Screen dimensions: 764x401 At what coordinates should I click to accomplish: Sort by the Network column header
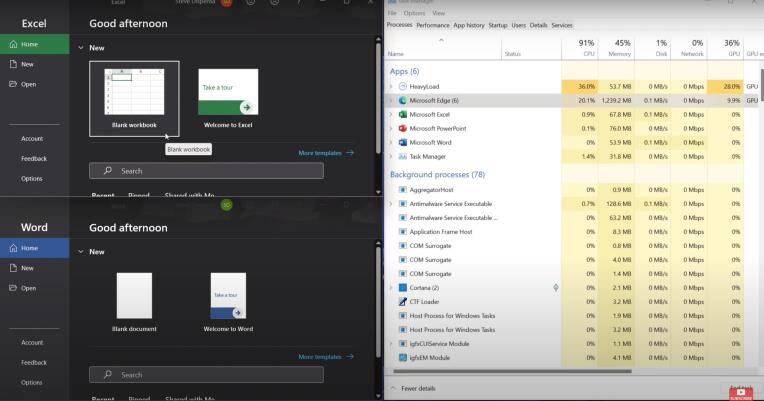(688, 48)
